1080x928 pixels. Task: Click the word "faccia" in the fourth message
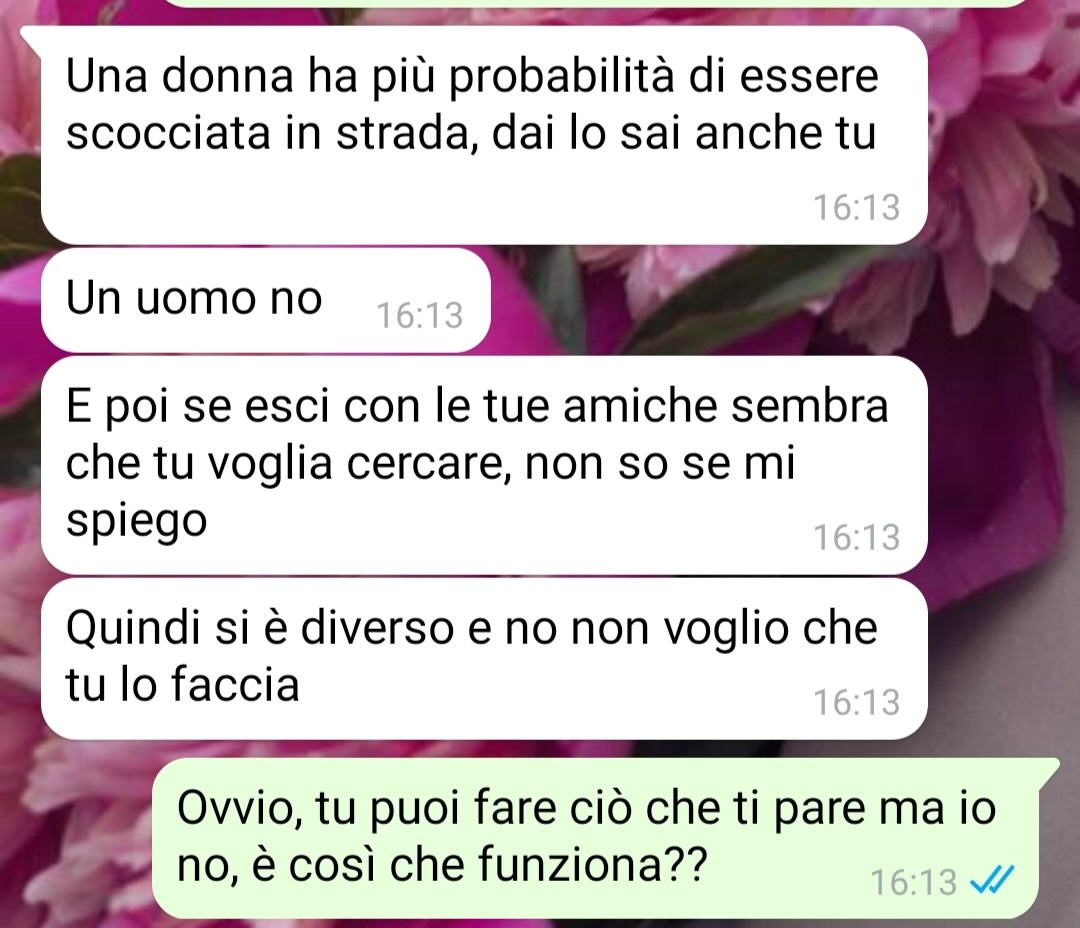click(235, 683)
